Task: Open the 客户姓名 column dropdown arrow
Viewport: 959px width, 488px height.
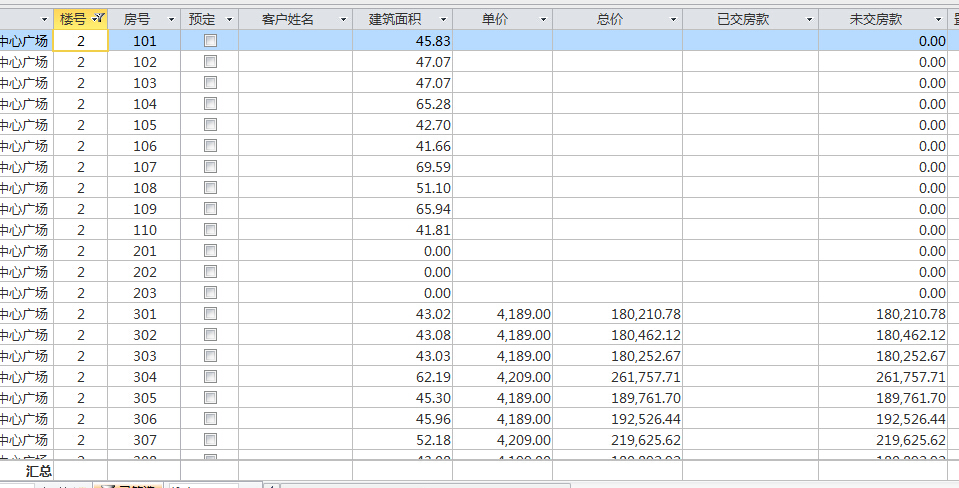Action: pyautogui.click(x=343, y=20)
